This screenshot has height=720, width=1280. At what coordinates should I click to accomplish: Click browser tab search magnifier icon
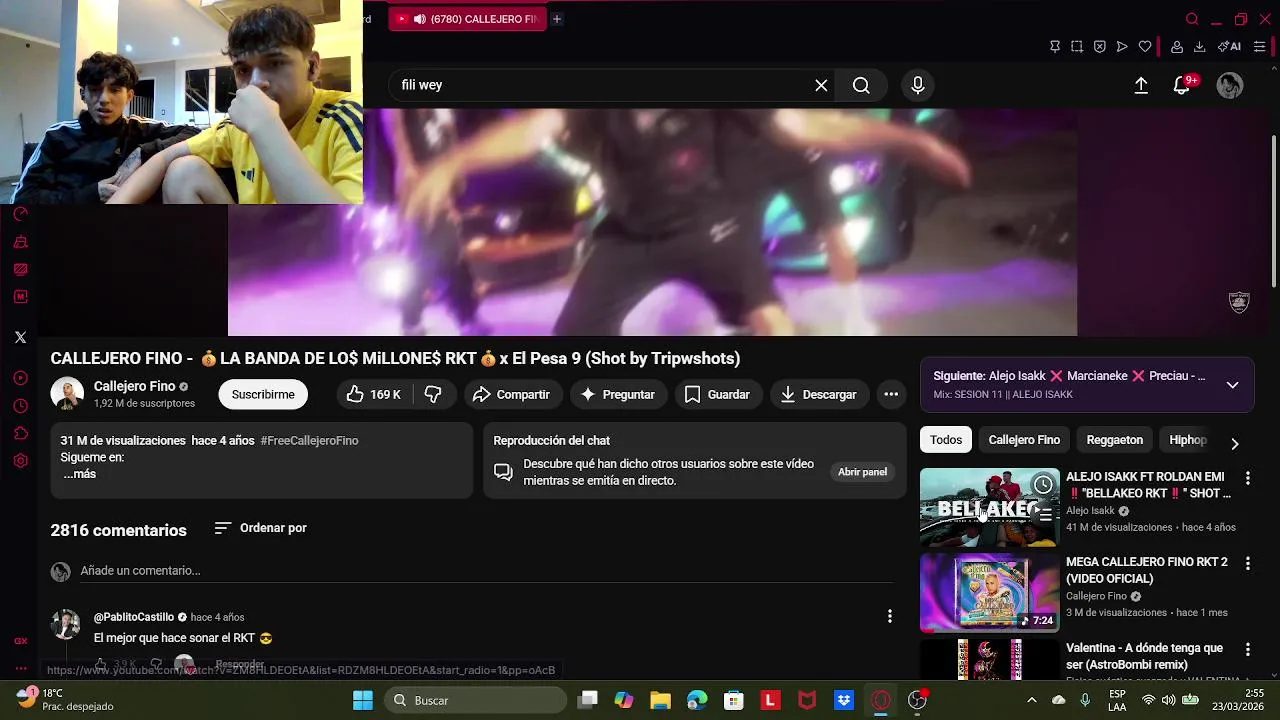[x=1192, y=19]
